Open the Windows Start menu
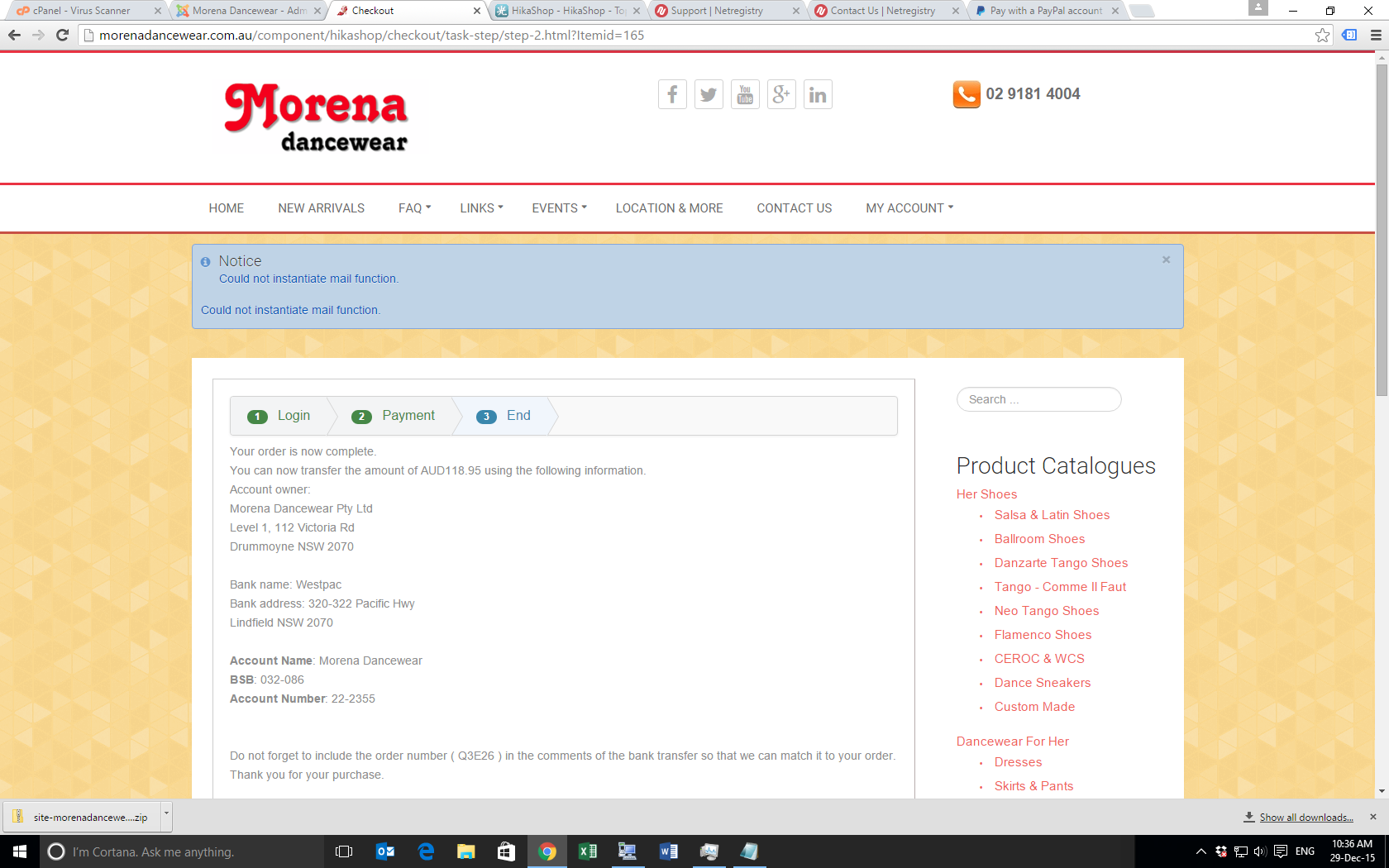This screenshot has width=1389, height=868. click(20, 851)
